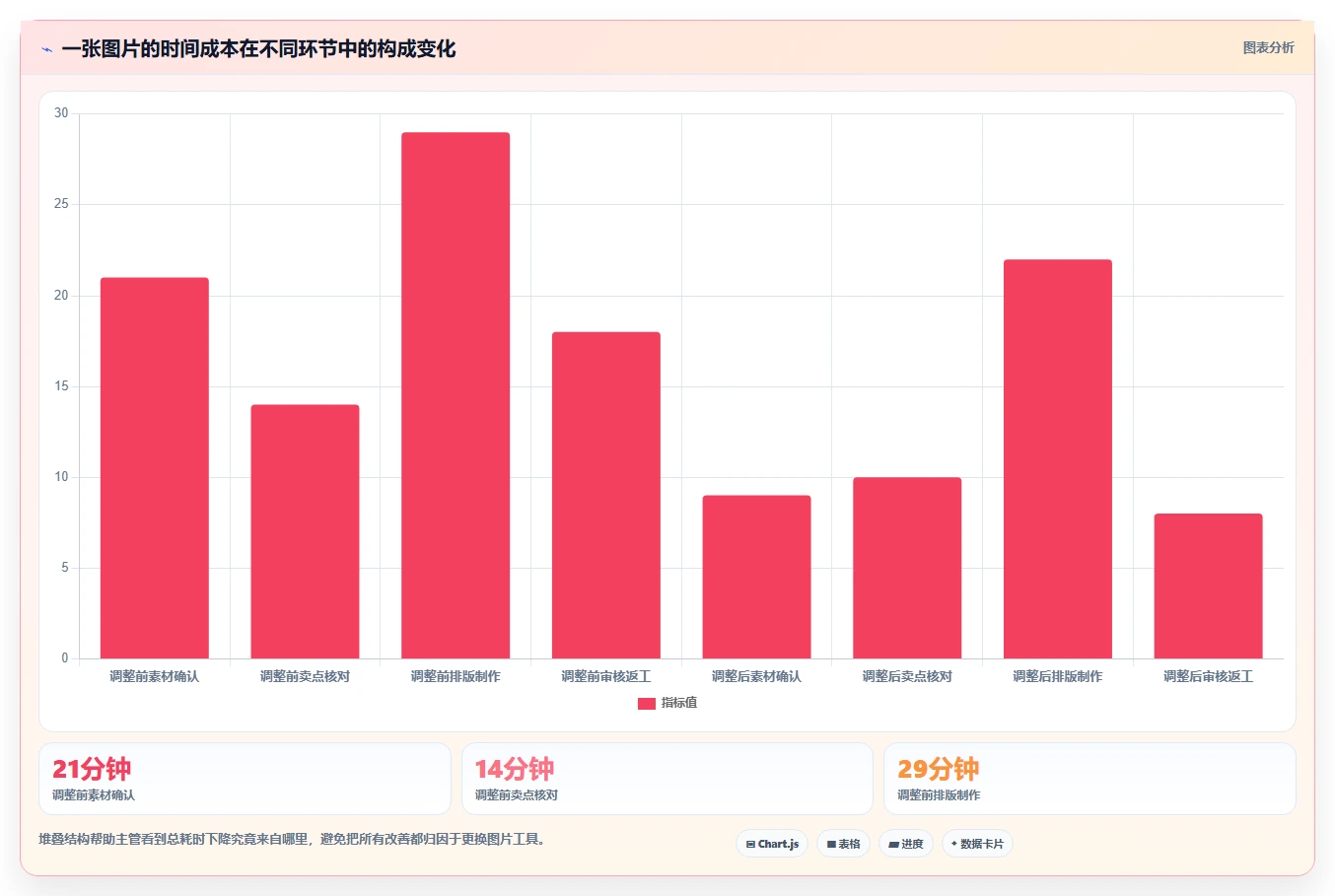Click x-axis label 调整后审核返工

point(1208,676)
